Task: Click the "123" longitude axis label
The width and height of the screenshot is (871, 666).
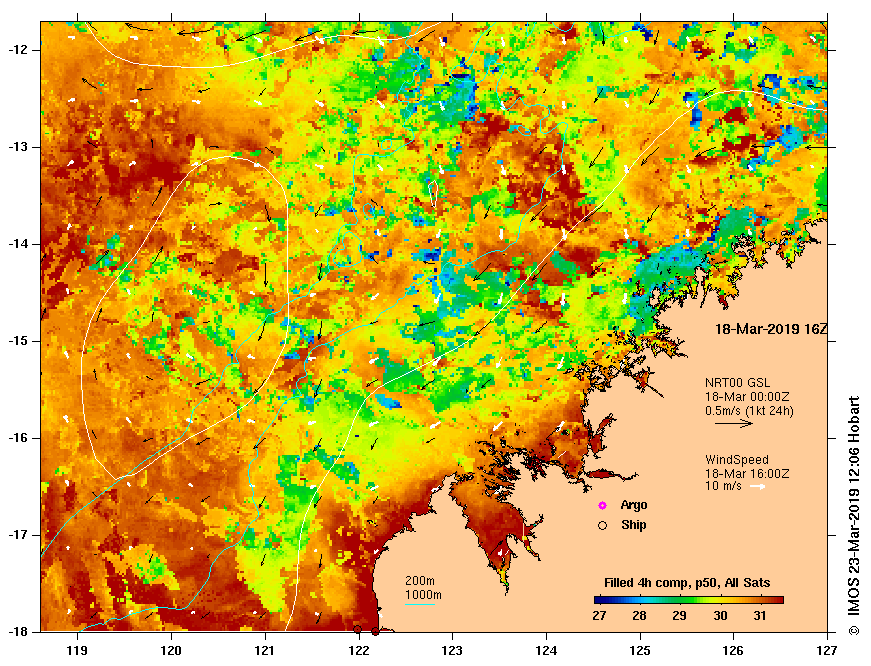Action: [x=452, y=650]
